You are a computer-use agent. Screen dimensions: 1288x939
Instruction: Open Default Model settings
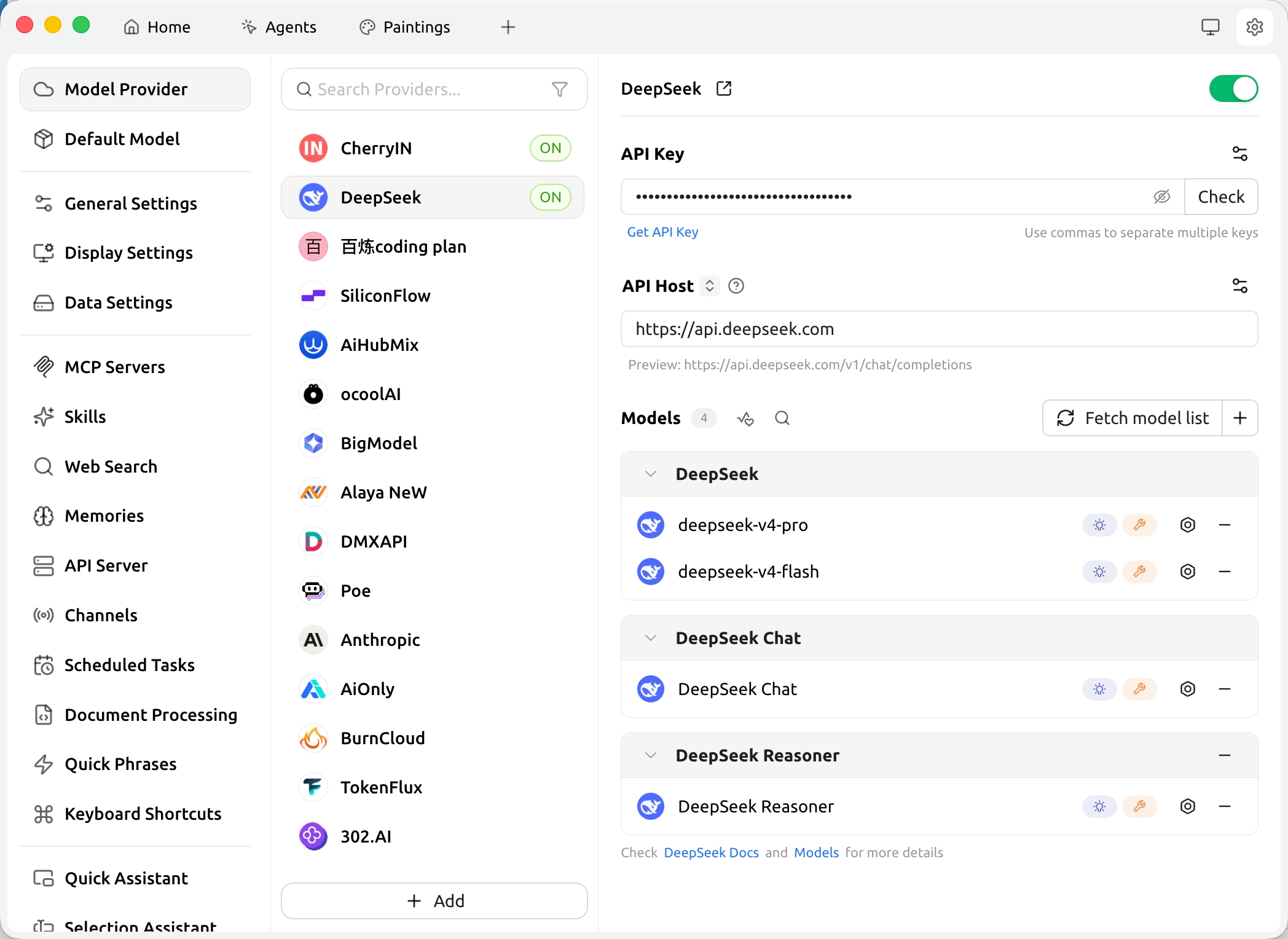click(135, 139)
